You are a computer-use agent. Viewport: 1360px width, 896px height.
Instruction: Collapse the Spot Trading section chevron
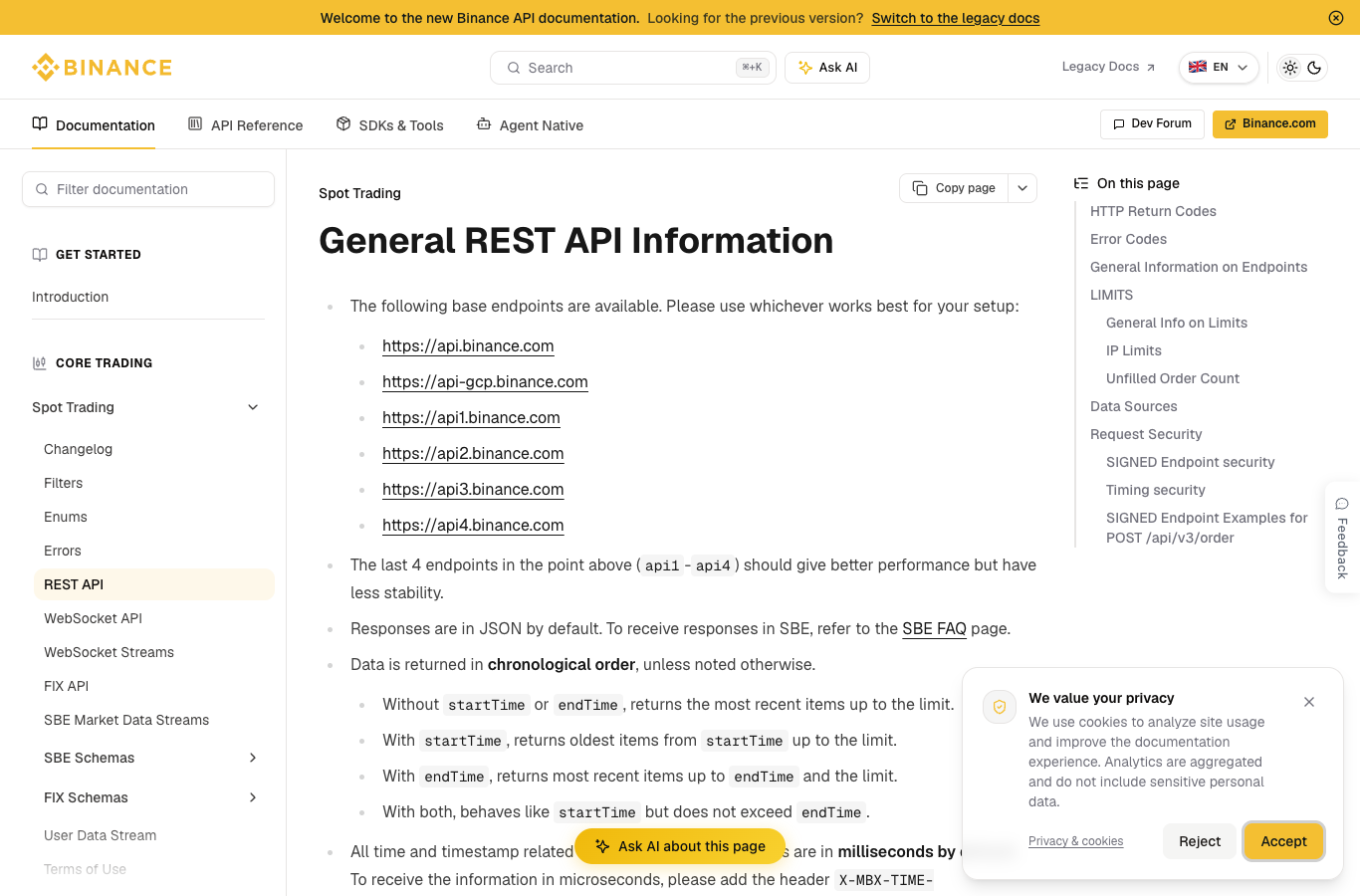(253, 407)
